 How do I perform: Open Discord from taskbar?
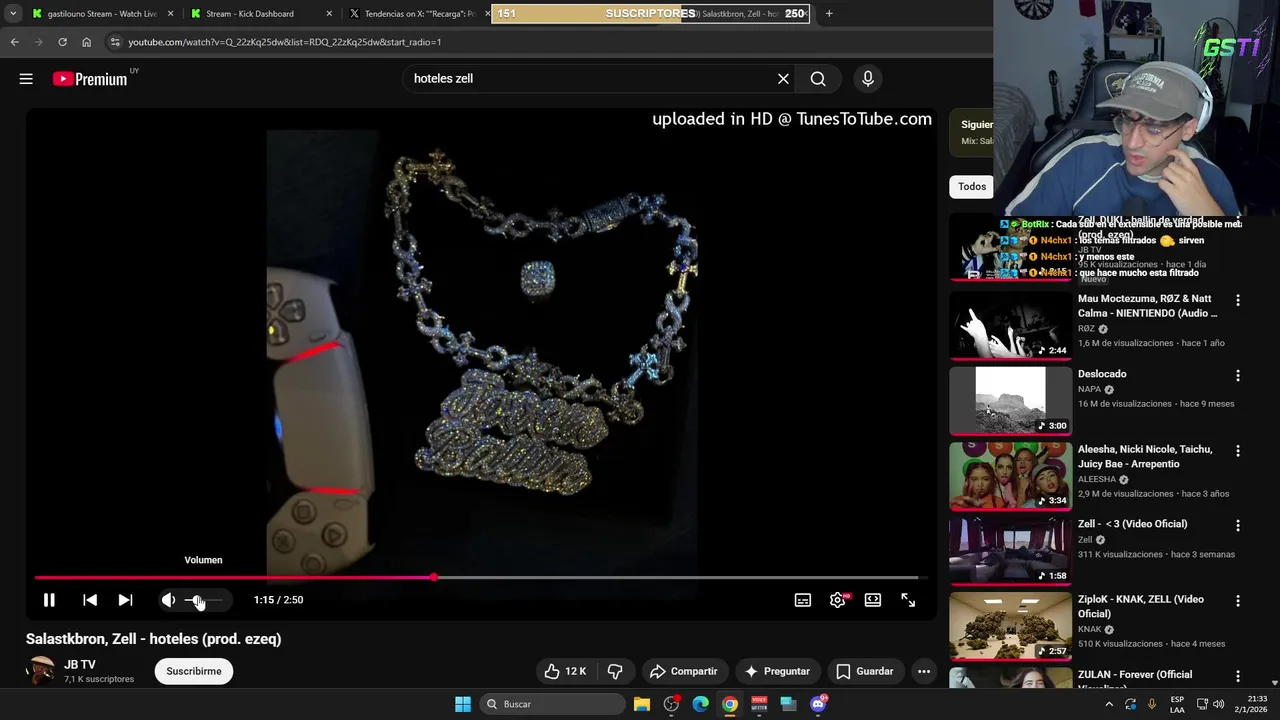click(818, 704)
